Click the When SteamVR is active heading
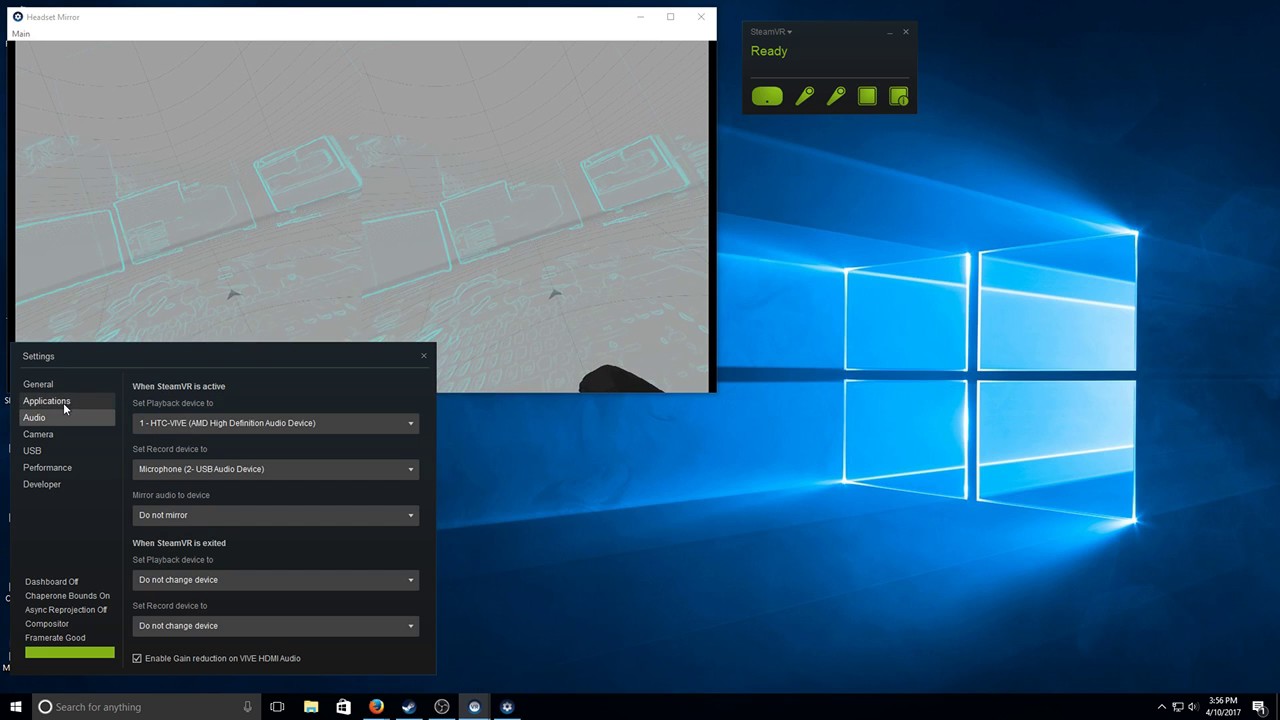The height and width of the screenshot is (720, 1280). tap(179, 386)
